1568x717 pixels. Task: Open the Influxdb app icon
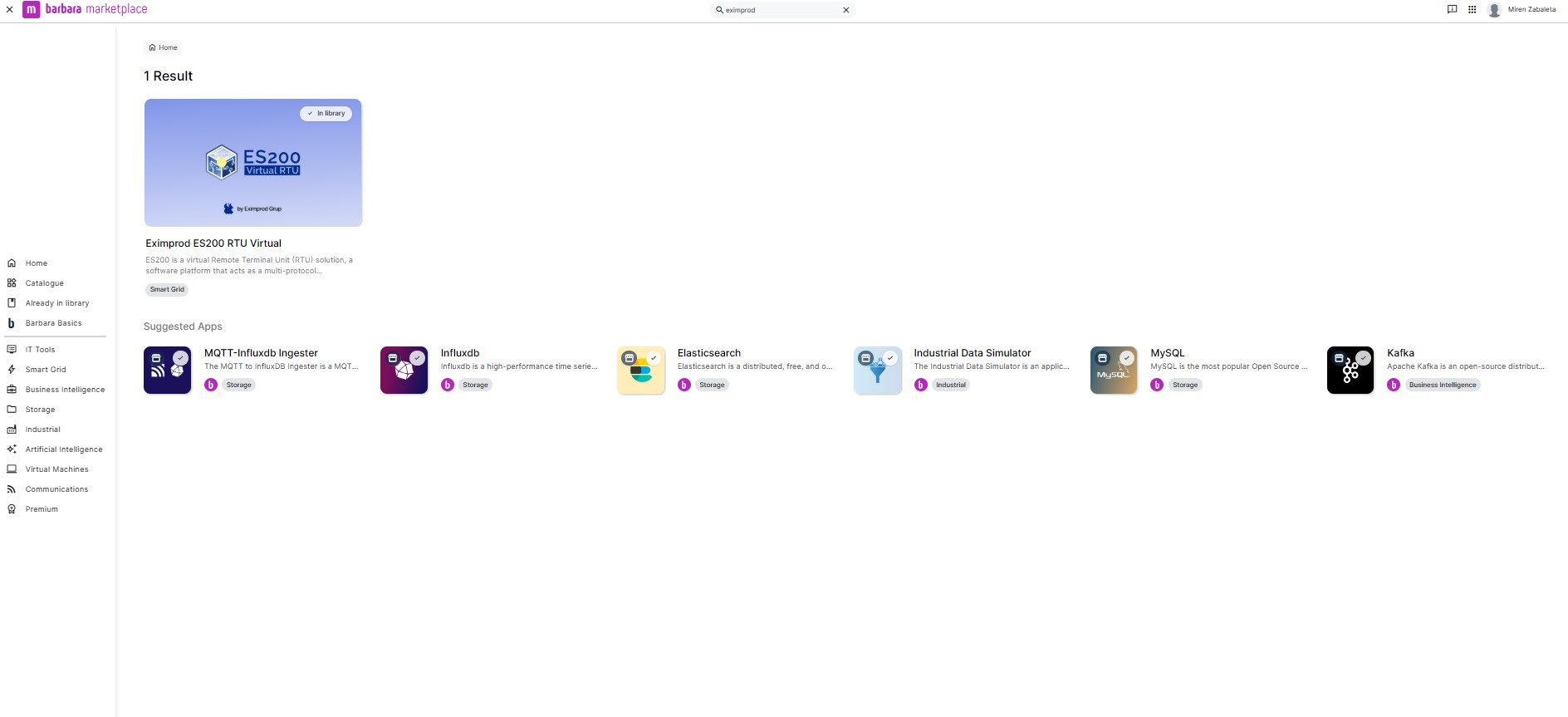point(404,371)
